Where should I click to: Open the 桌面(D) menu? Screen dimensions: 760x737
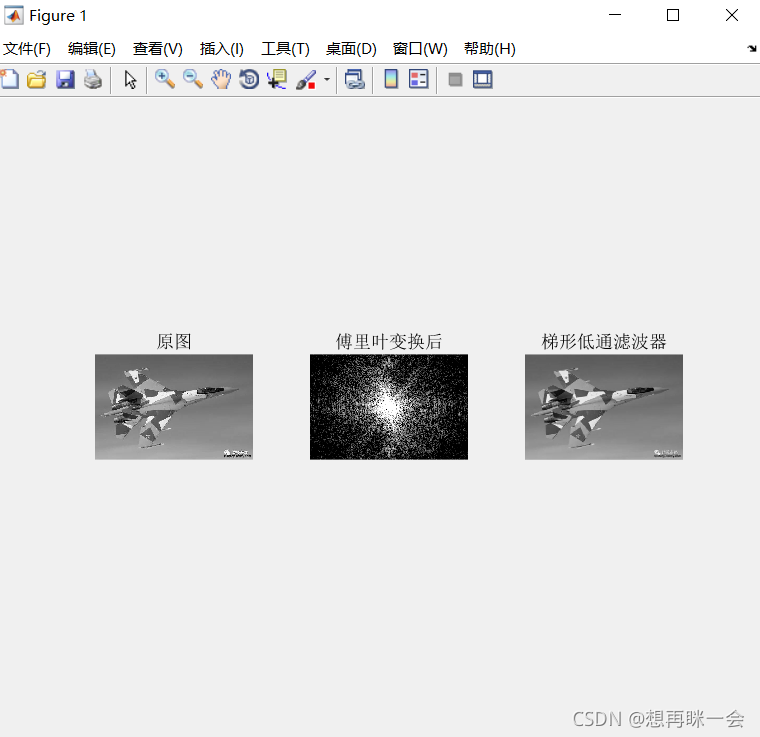(351, 49)
